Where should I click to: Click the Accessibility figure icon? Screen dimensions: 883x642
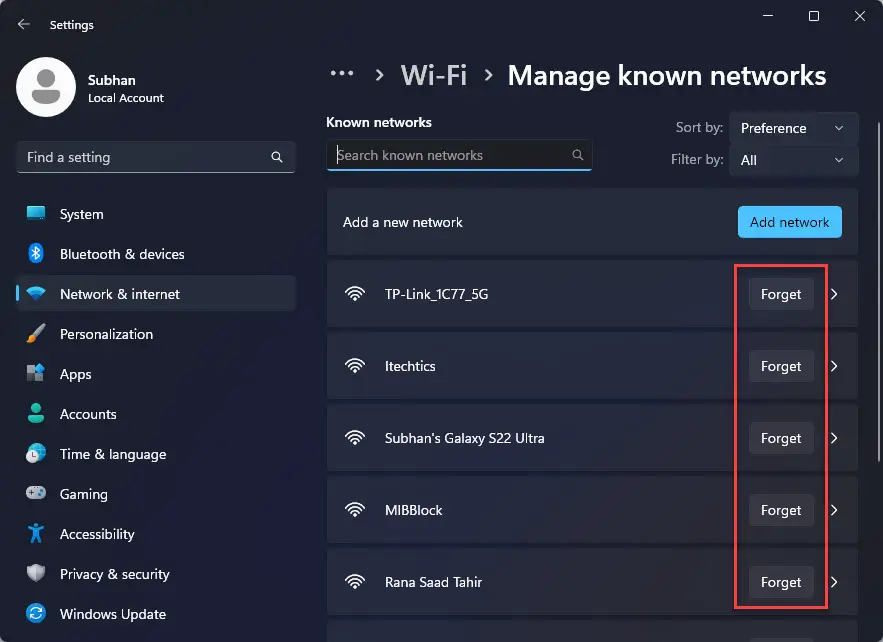point(36,533)
